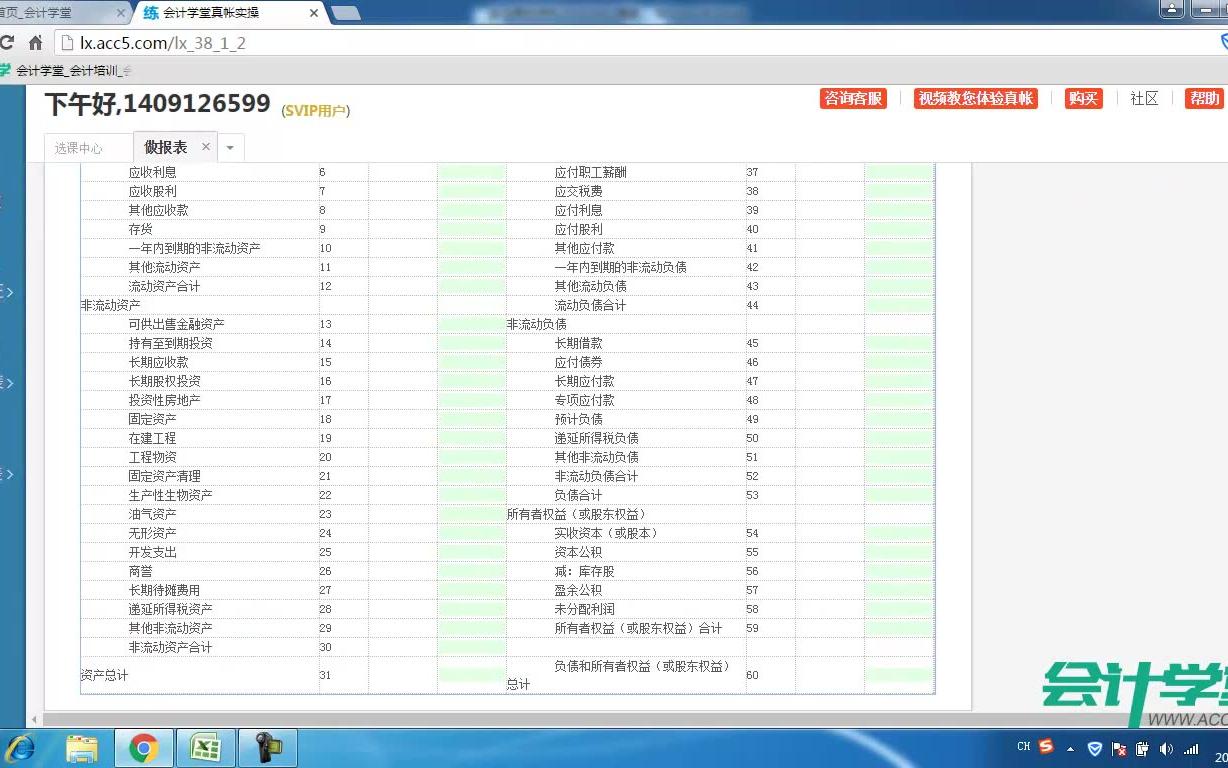The height and width of the screenshot is (768, 1228).
Task: Click the speaker icon in system tray
Action: click(1166, 747)
